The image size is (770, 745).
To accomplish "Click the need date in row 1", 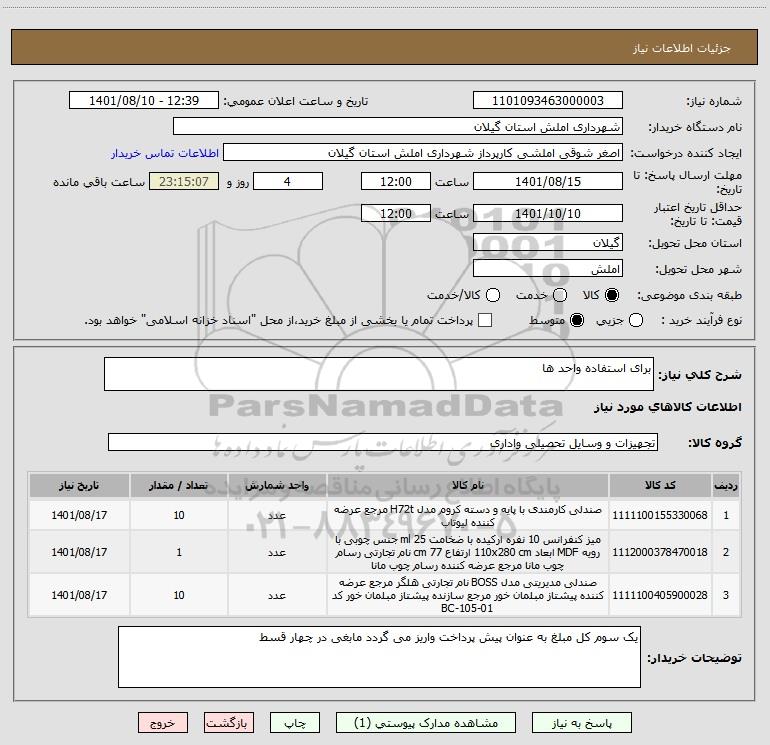I will pos(79,515).
